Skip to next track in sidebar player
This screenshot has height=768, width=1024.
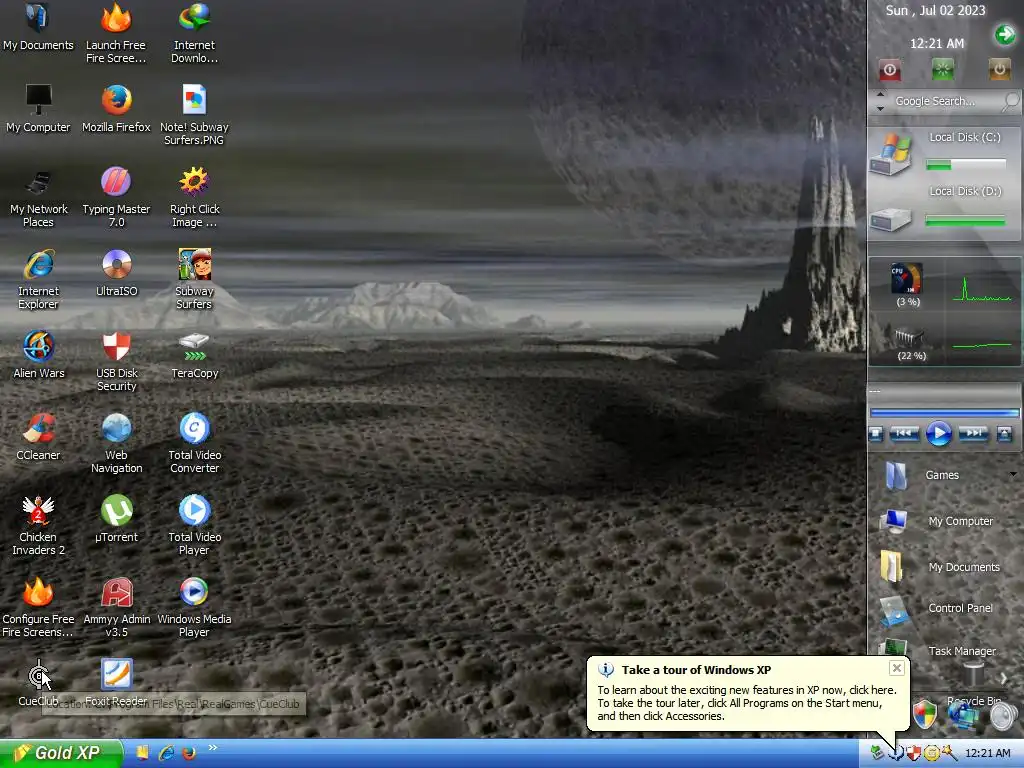(x=973, y=434)
